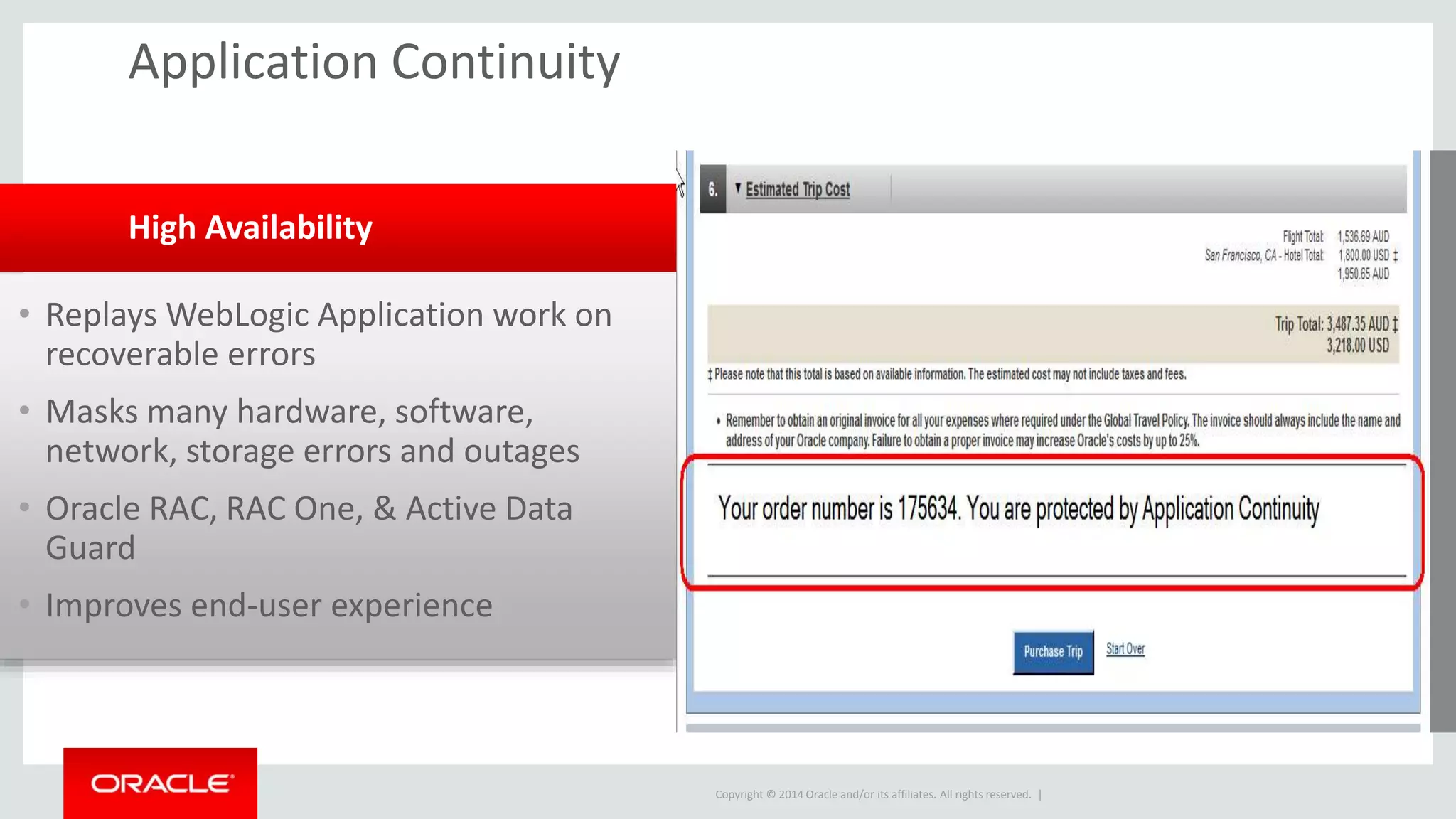Screen dimensions: 1456x819
Task: Click the Oracle logo
Action: point(161,783)
